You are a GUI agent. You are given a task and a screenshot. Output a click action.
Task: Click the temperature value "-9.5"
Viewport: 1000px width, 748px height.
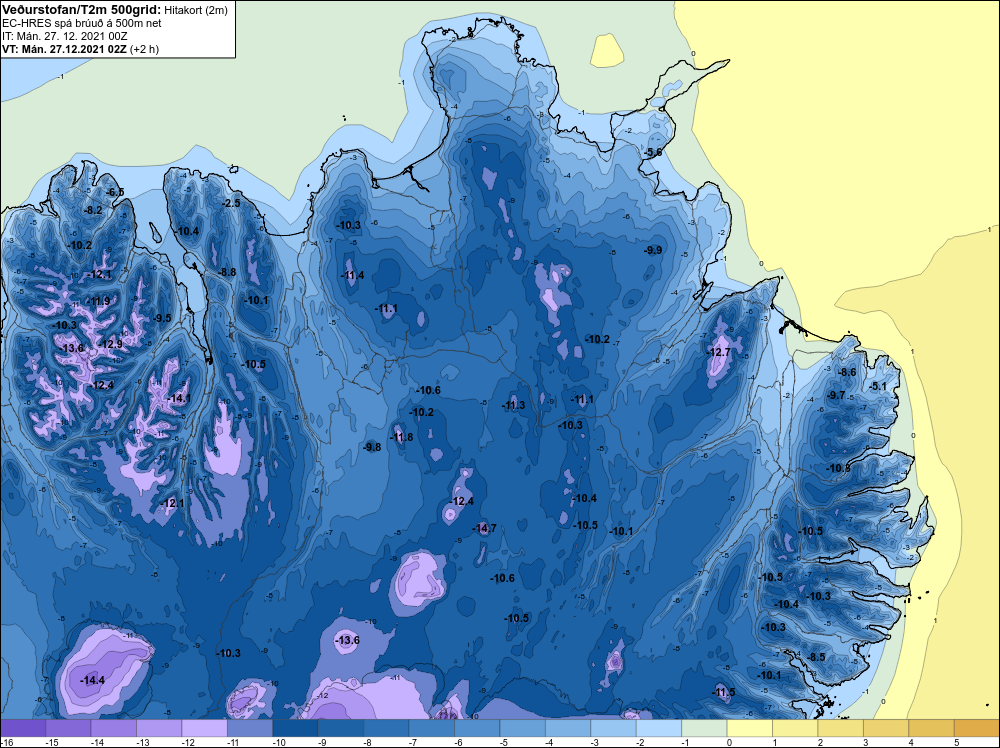[x=162, y=318]
